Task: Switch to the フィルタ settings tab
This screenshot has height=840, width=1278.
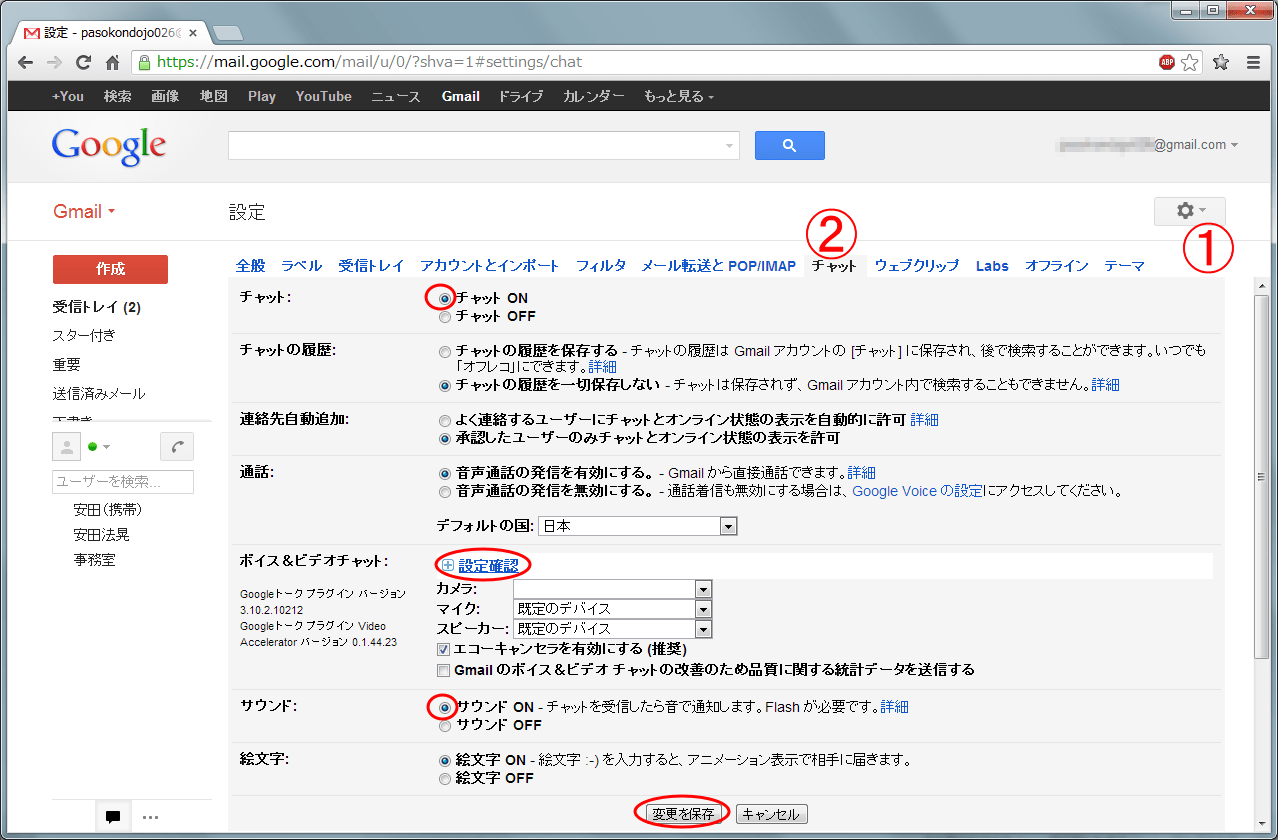Action: point(601,266)
